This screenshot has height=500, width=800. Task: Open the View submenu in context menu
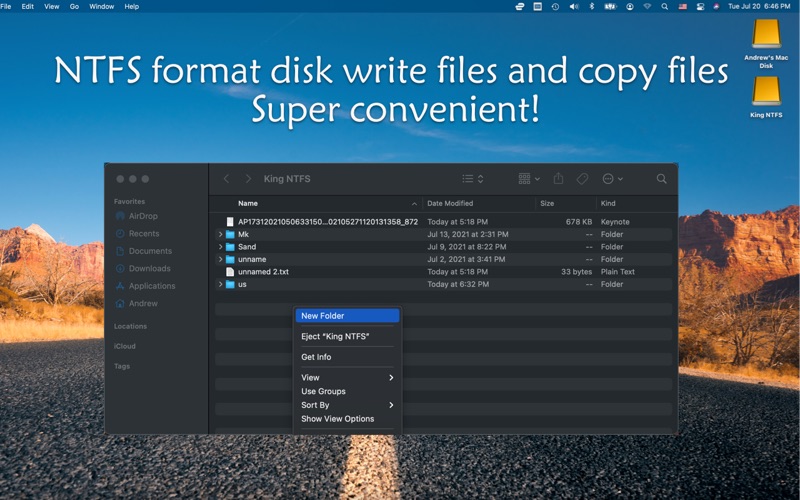coord(347,378)
